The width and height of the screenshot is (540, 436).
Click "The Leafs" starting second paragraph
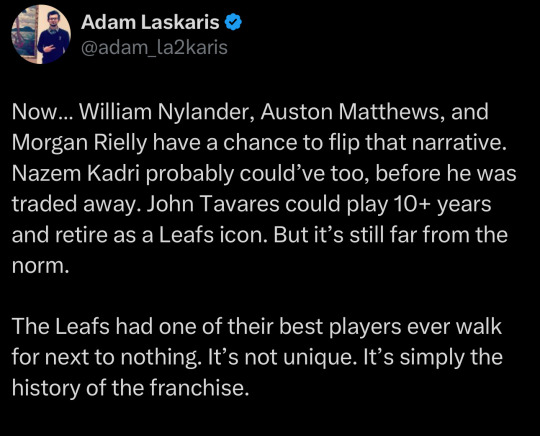(x=61, y=326)
